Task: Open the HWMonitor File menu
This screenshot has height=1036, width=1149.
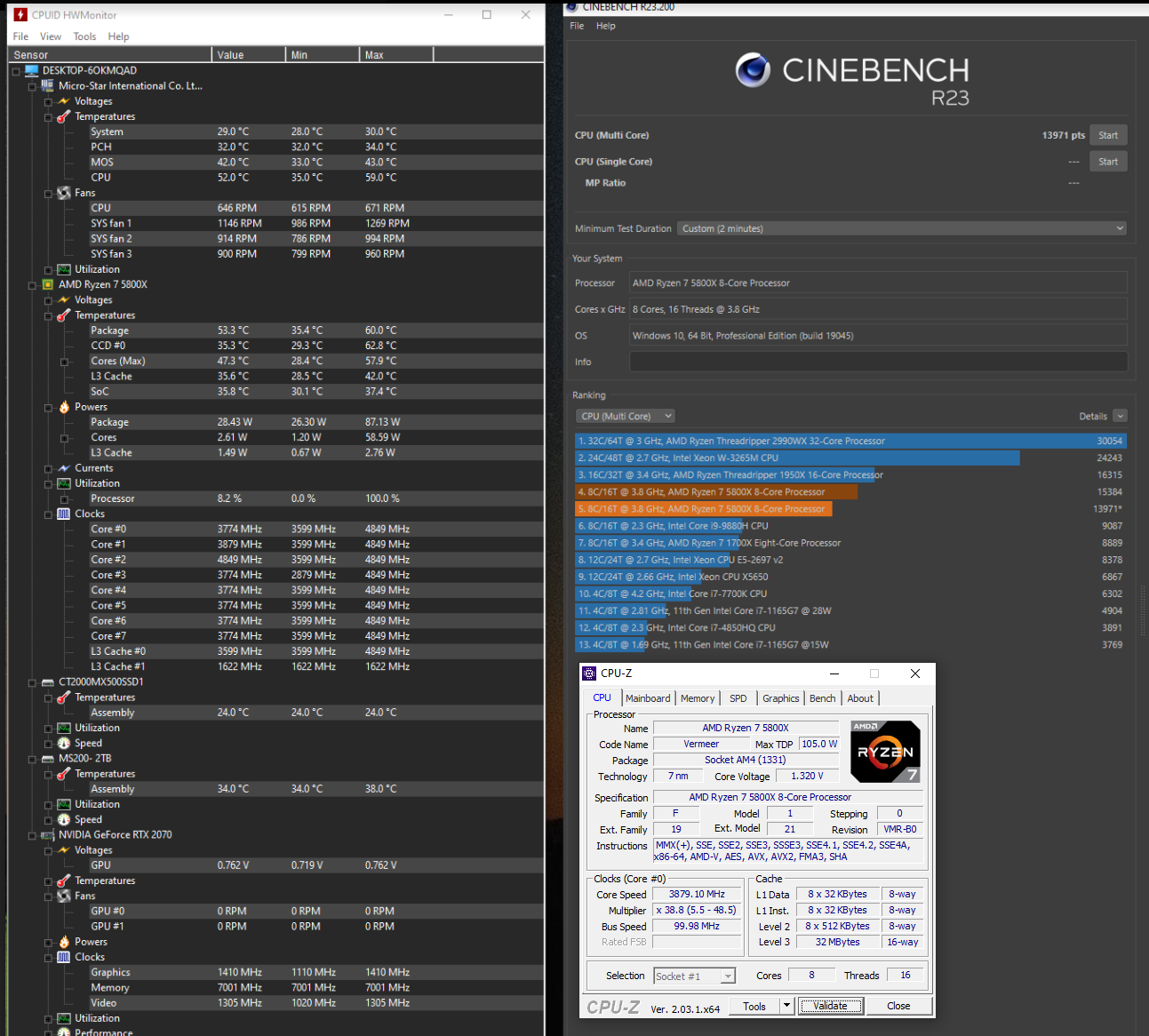Action: click(x=21, y=36)
